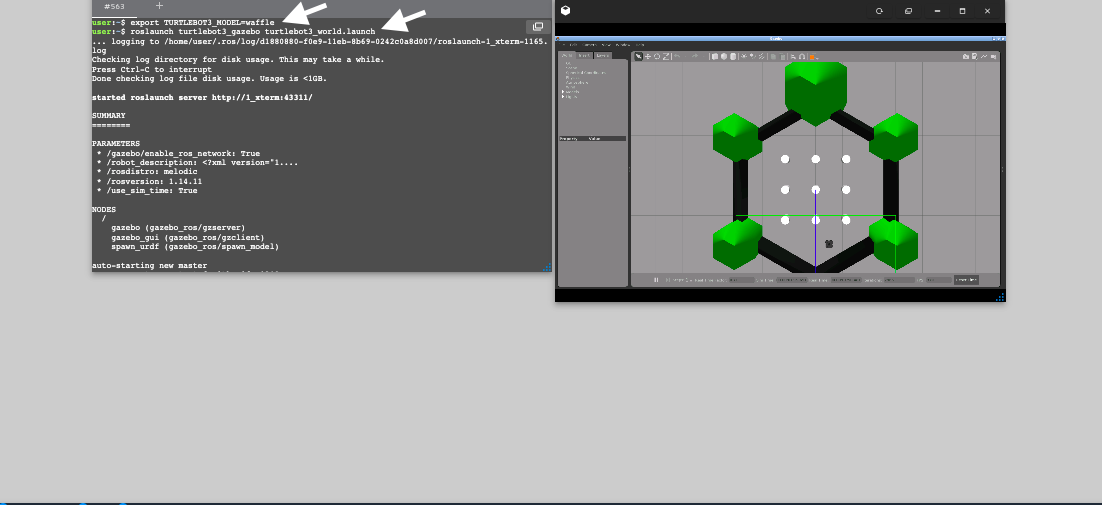Insert a sphere shape from Gazebo toolbar
1102x505 pixels.
[724, 57]
